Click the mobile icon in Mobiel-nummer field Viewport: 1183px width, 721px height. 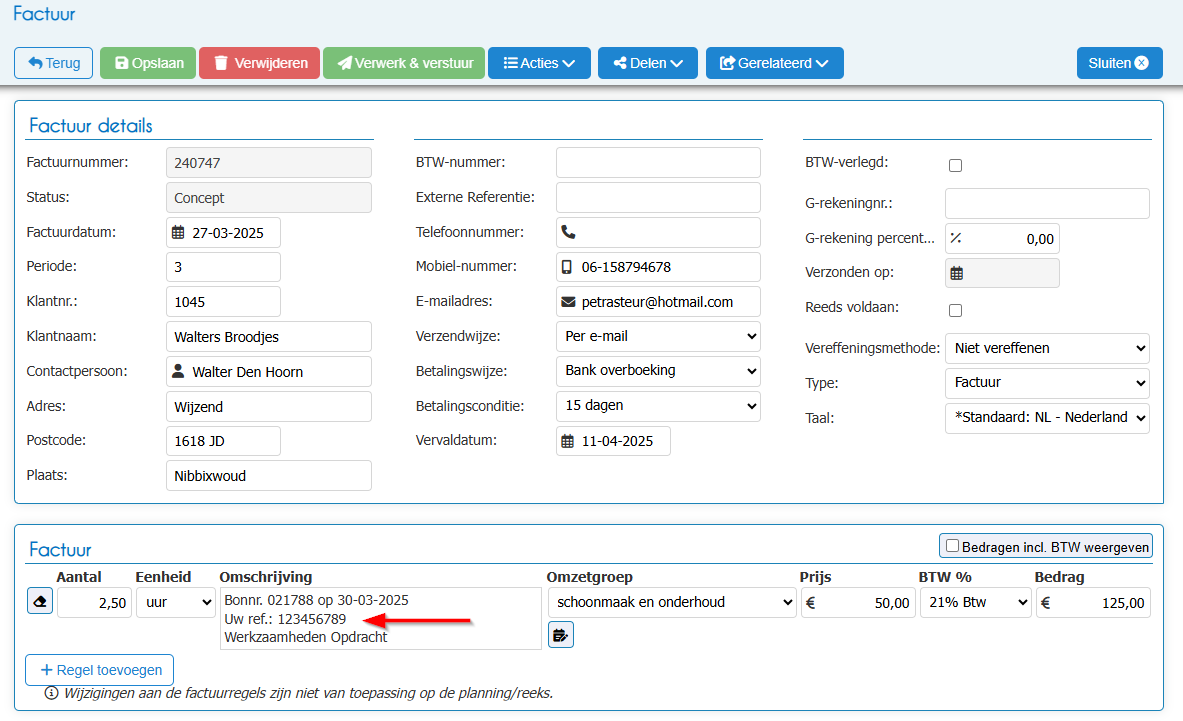(567, 267)
